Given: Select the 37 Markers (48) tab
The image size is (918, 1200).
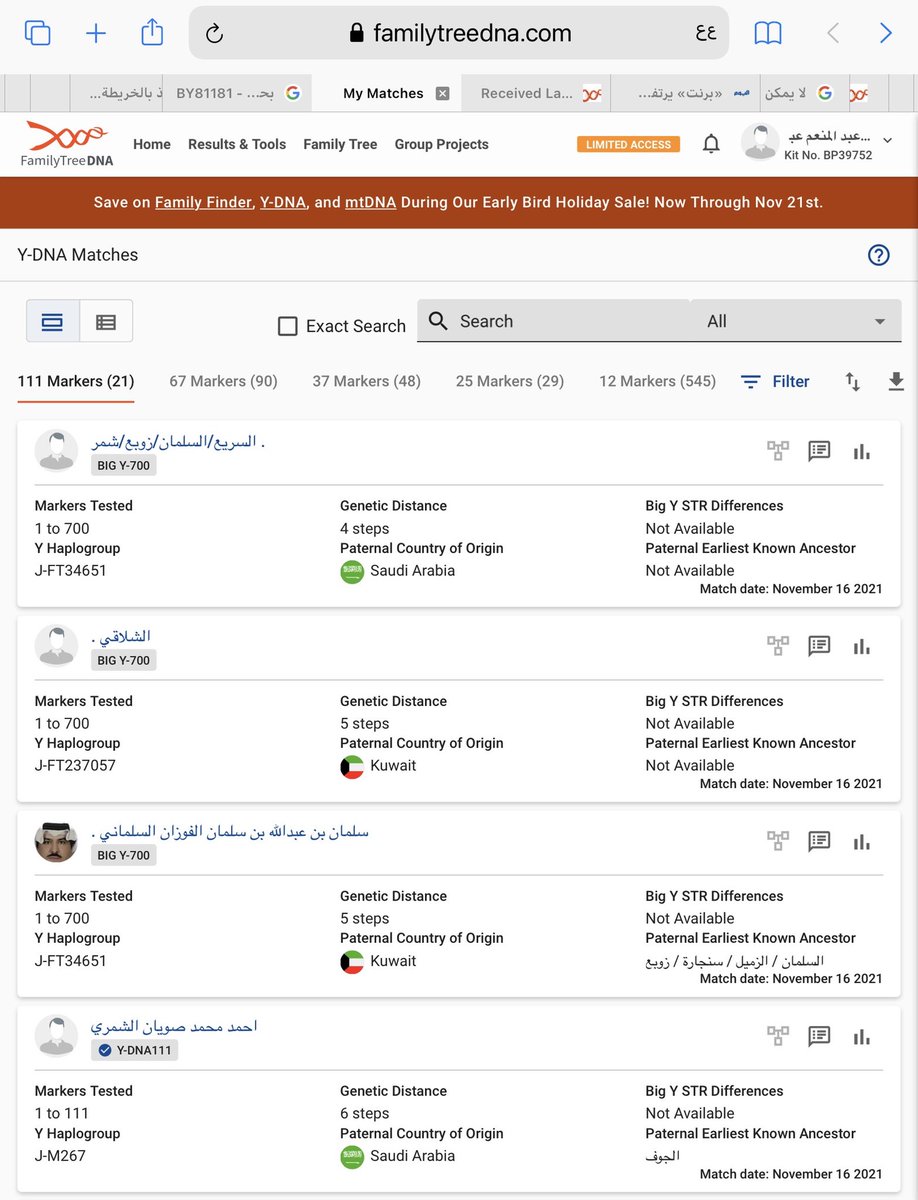Looking at the screenshot, I should (x=366, y=381).
